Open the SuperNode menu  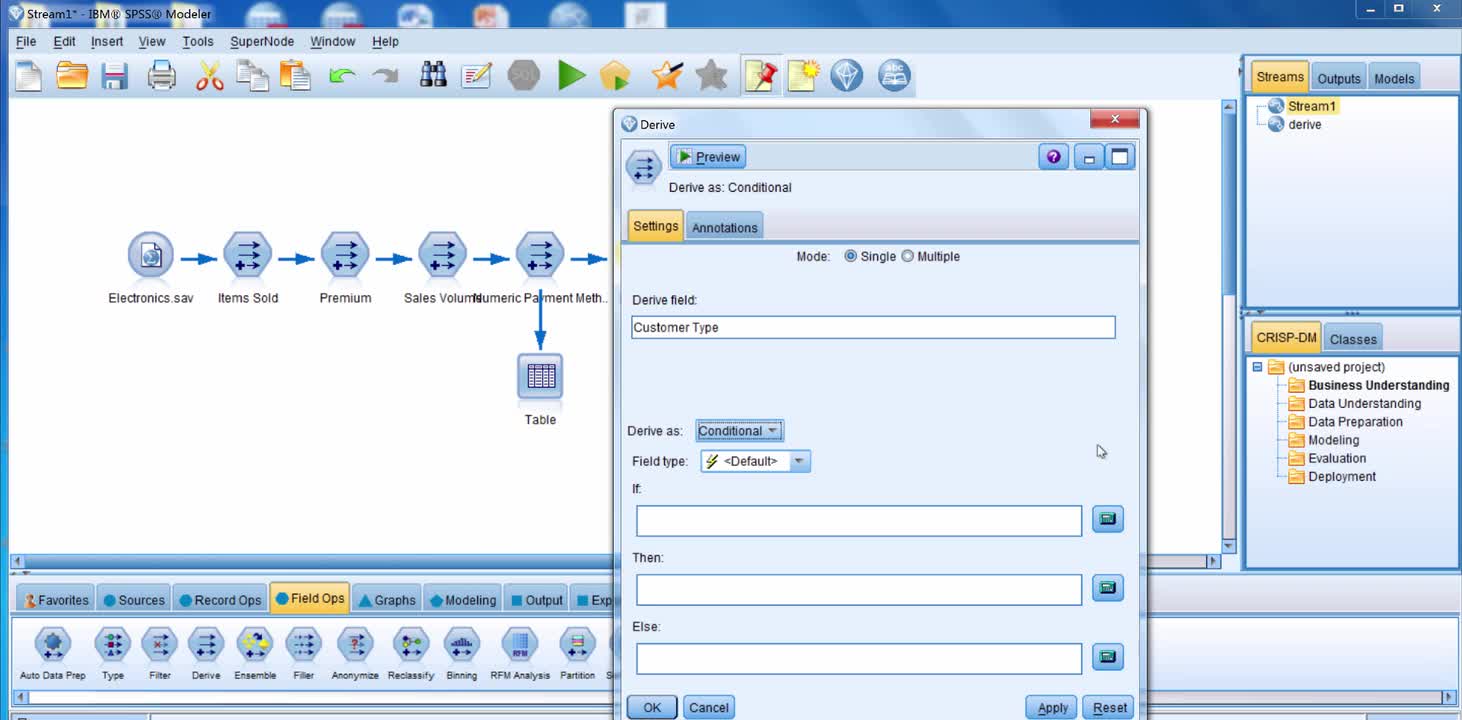pos(262,41)
